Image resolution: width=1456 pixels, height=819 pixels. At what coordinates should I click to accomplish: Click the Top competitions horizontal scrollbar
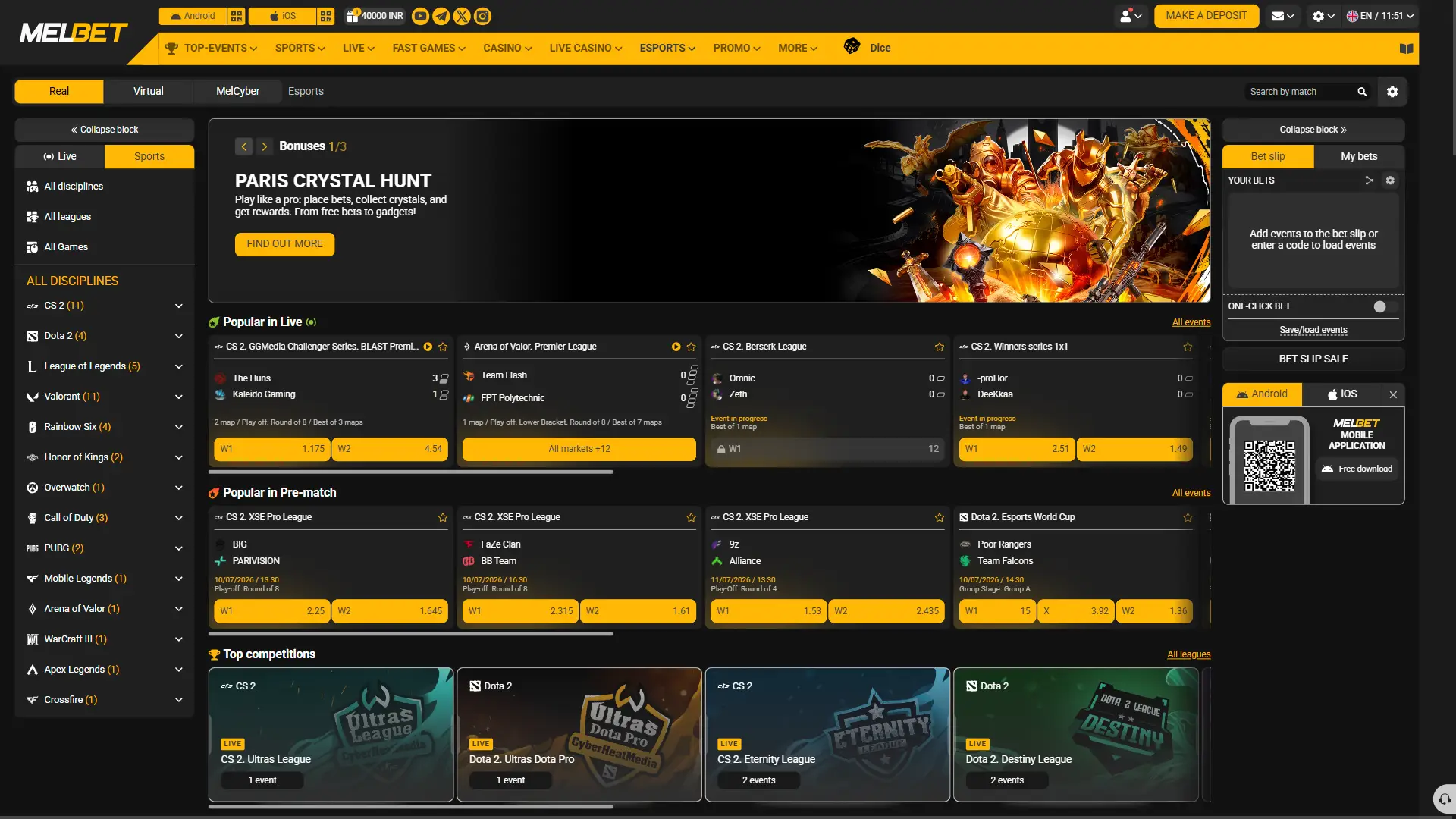coord(410,806)
